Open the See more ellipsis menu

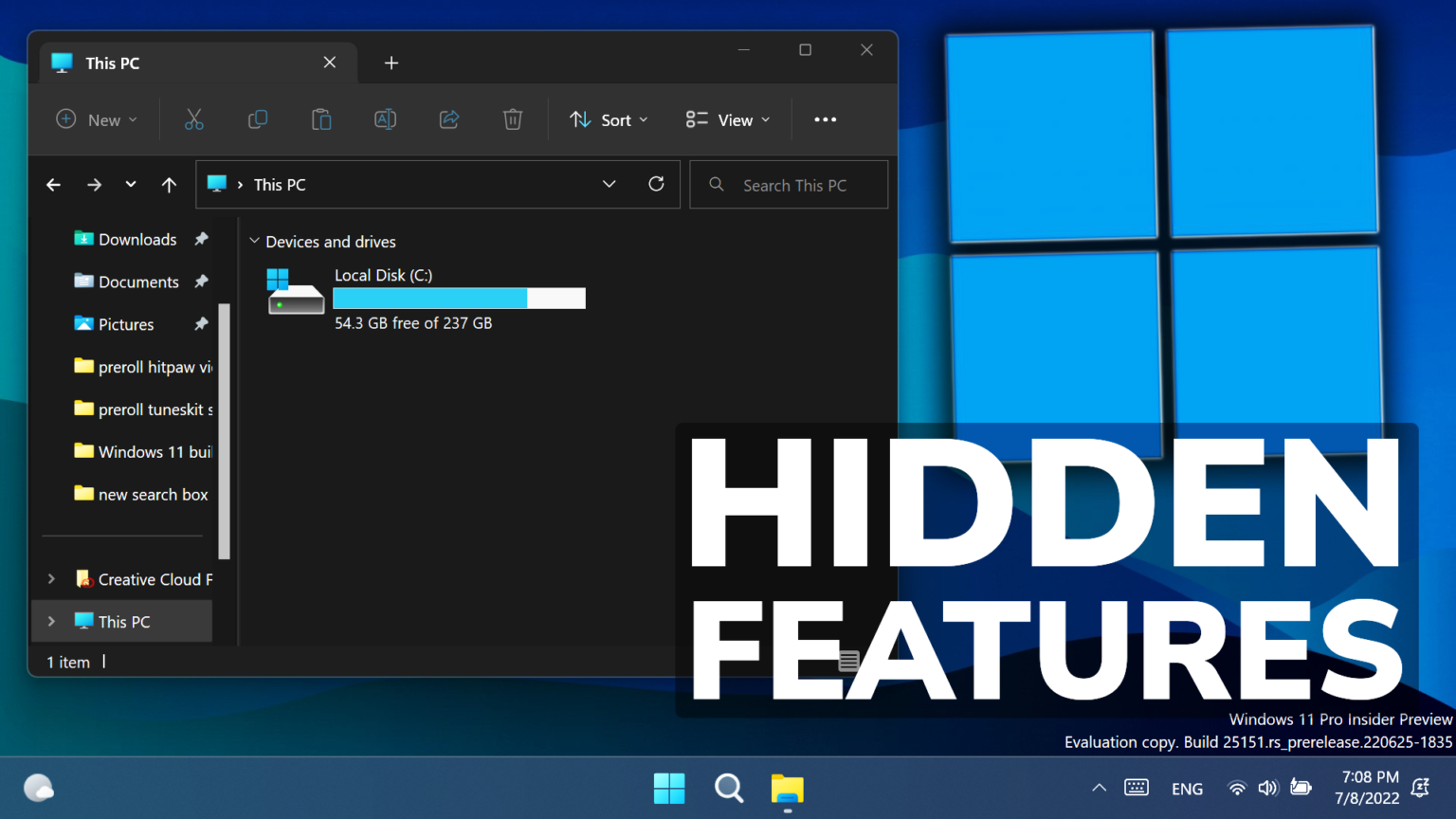824,119
